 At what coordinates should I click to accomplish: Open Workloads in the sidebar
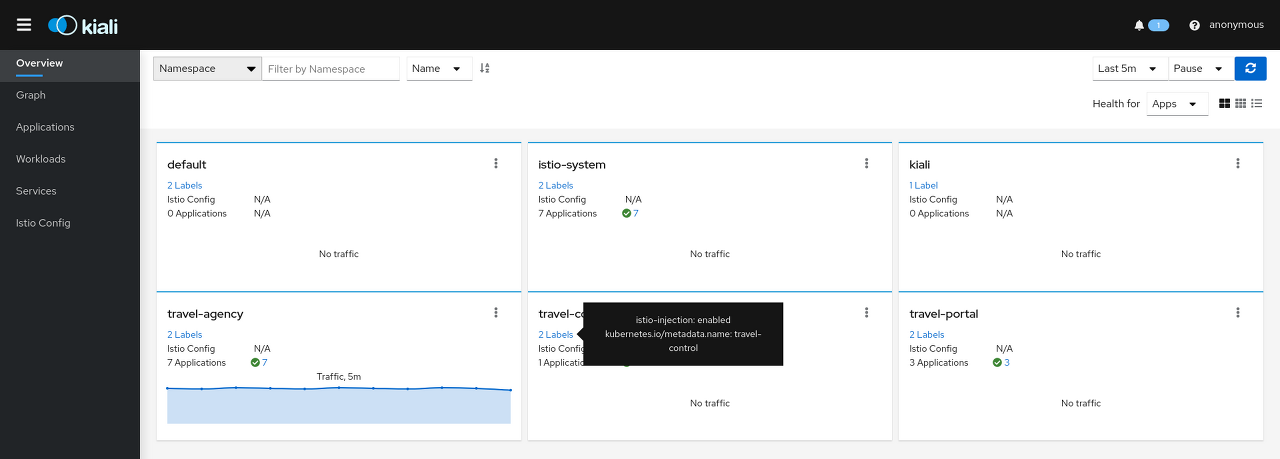[x=70, y=159]
